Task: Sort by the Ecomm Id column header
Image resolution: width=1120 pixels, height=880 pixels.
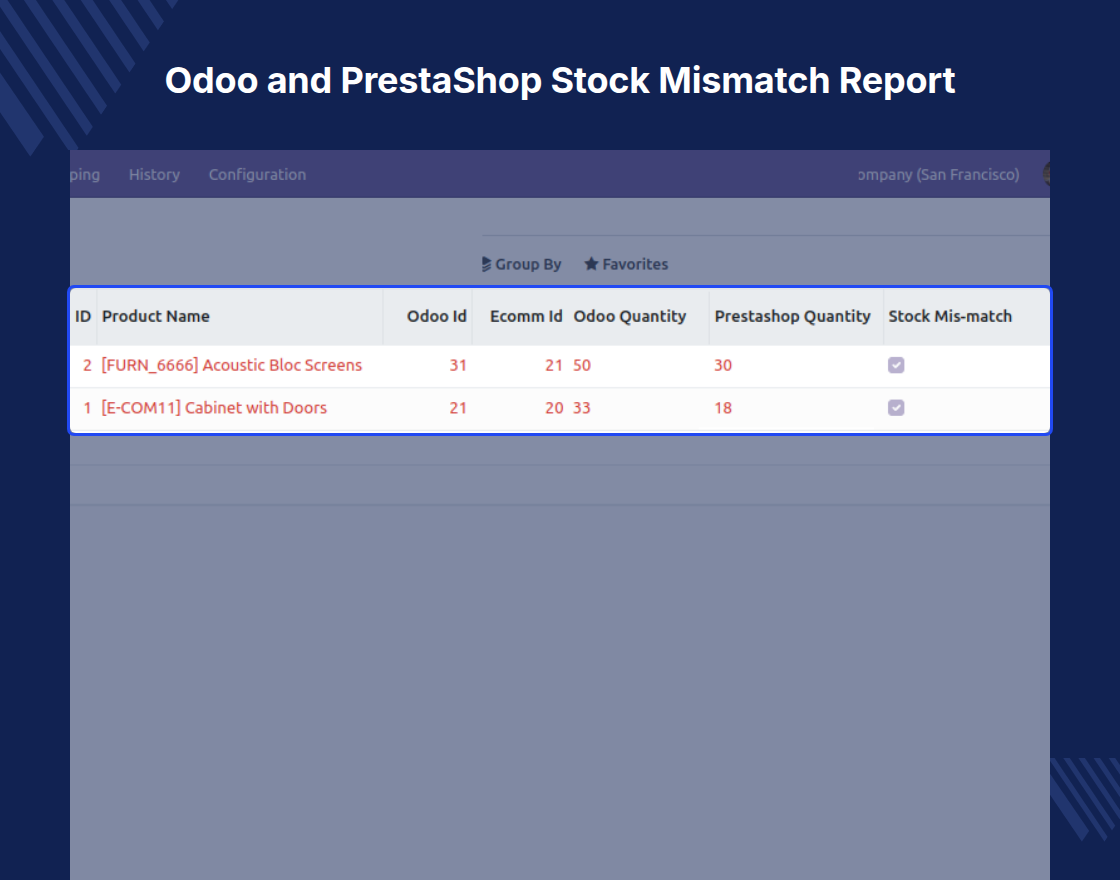Action: pyautogui.click(x=526, y=316)
